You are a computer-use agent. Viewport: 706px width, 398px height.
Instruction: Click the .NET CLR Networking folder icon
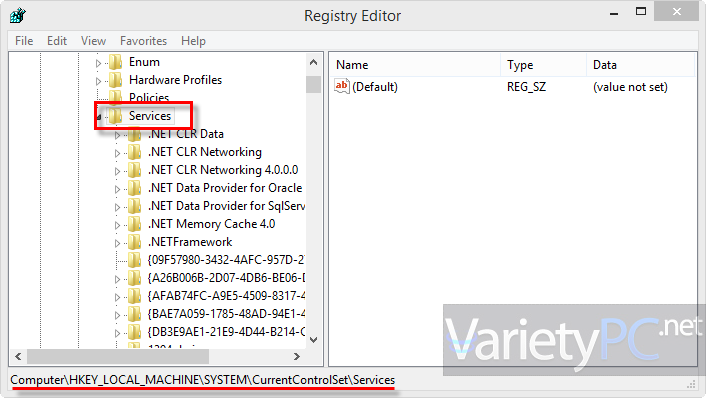(x=134, y=152)
